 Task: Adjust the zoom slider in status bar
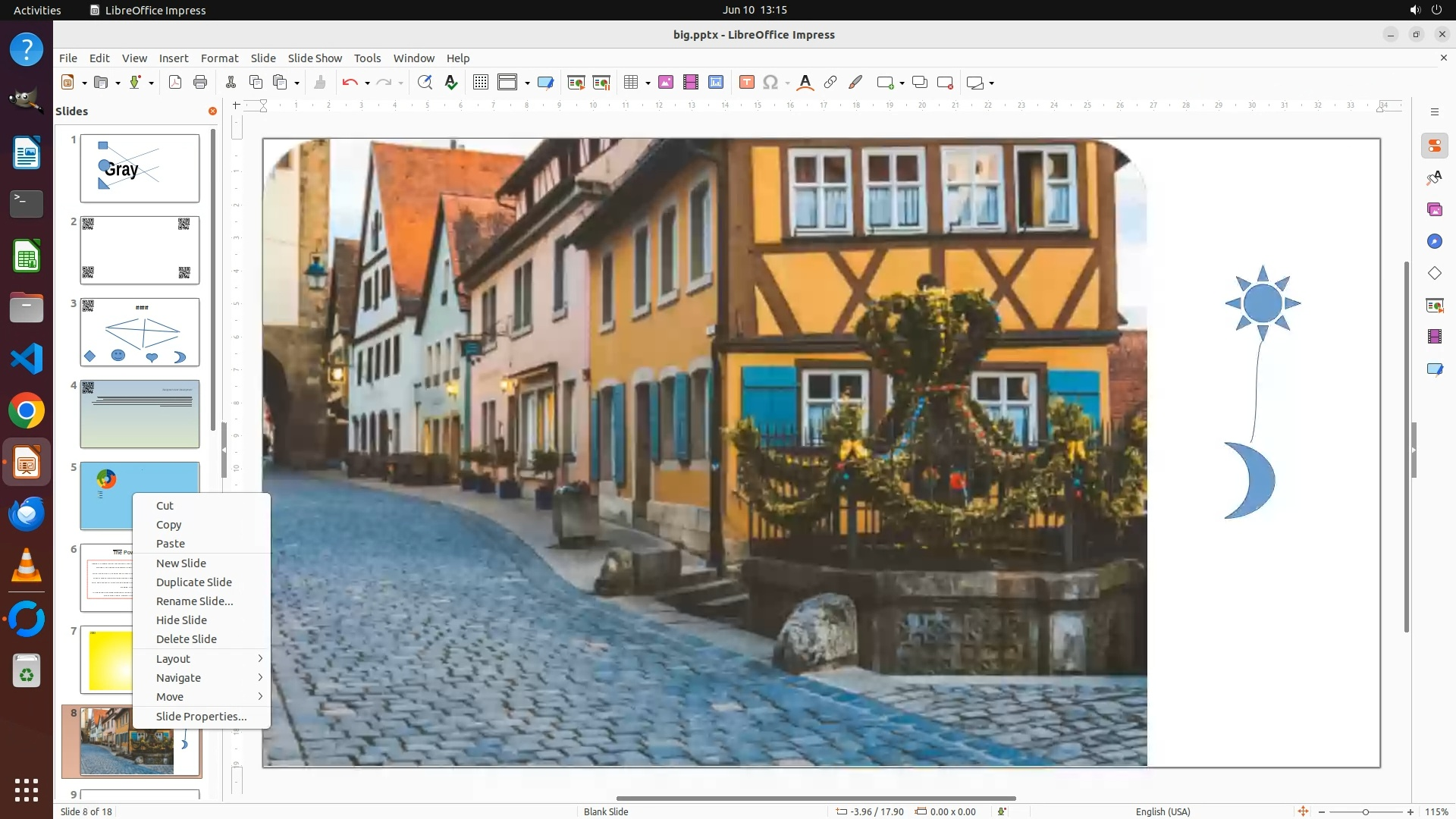[x=1365, y=812]
